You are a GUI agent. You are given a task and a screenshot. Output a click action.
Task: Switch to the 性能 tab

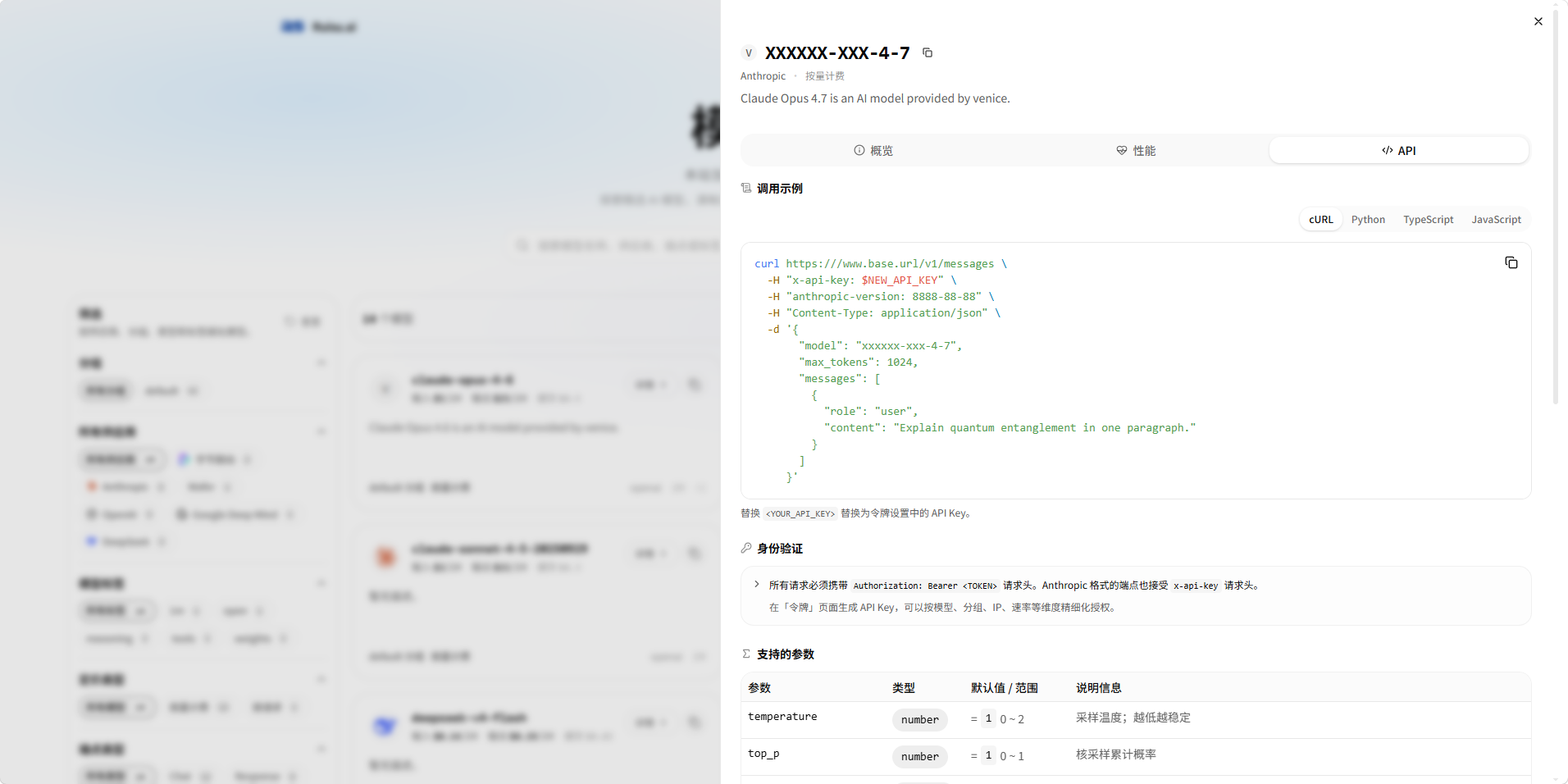coord(1136,150)
